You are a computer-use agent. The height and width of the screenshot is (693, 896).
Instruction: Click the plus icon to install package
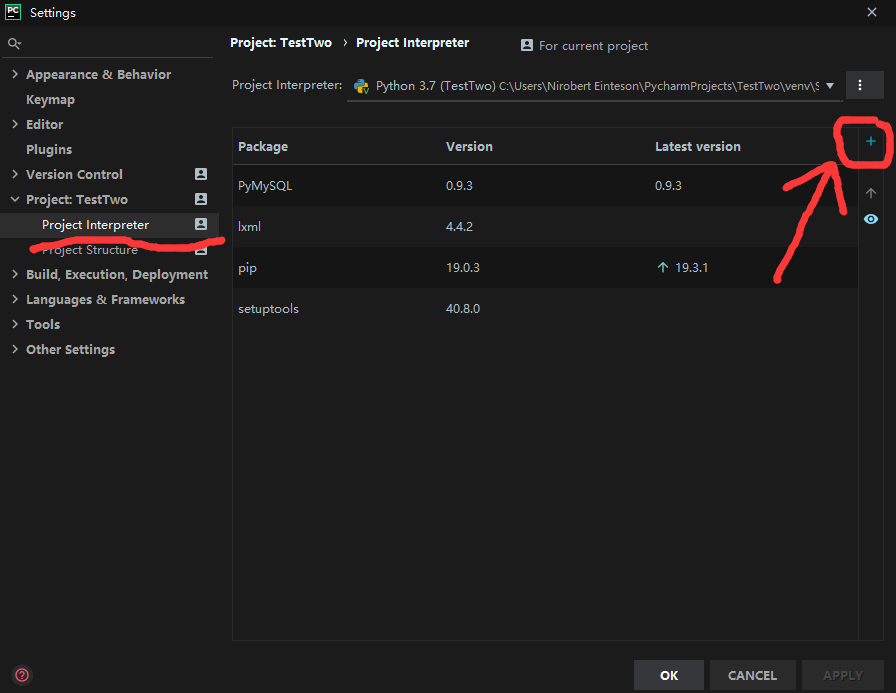[x=870, y=142]
